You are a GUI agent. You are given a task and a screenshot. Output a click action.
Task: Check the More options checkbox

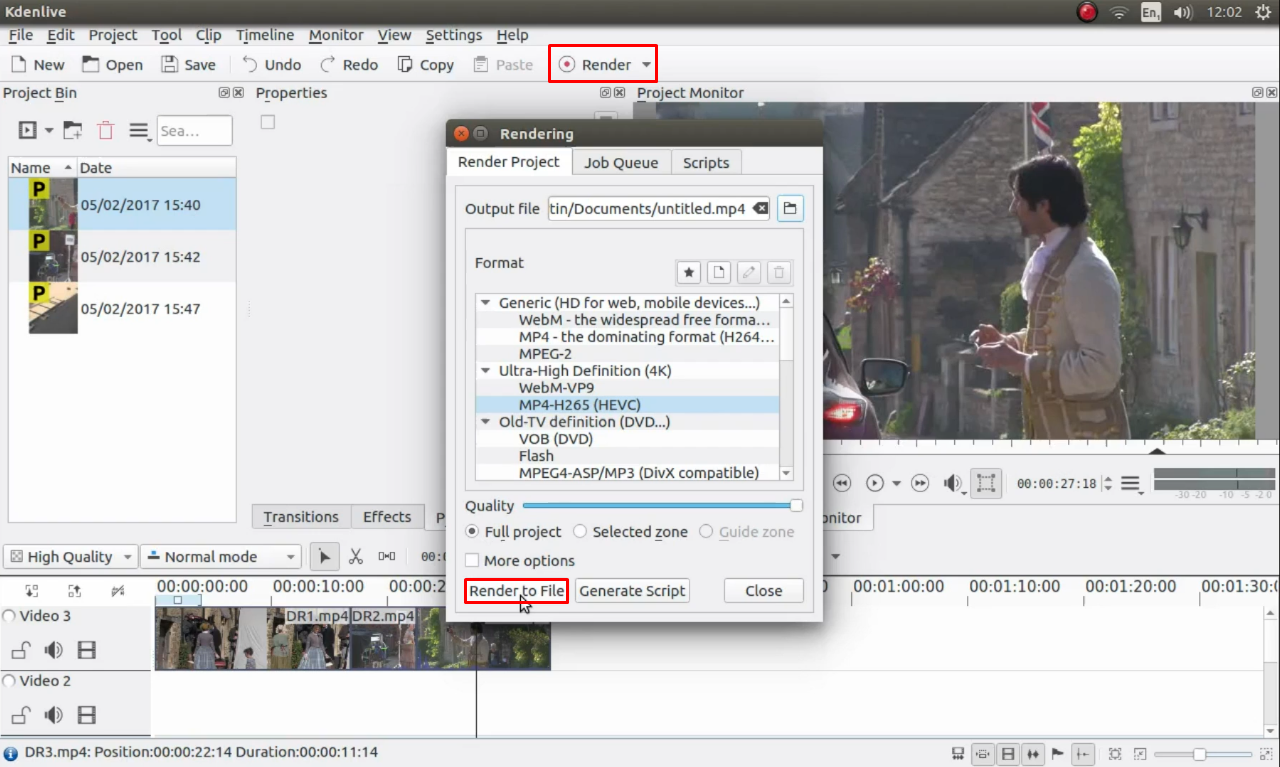click(471, 560)
